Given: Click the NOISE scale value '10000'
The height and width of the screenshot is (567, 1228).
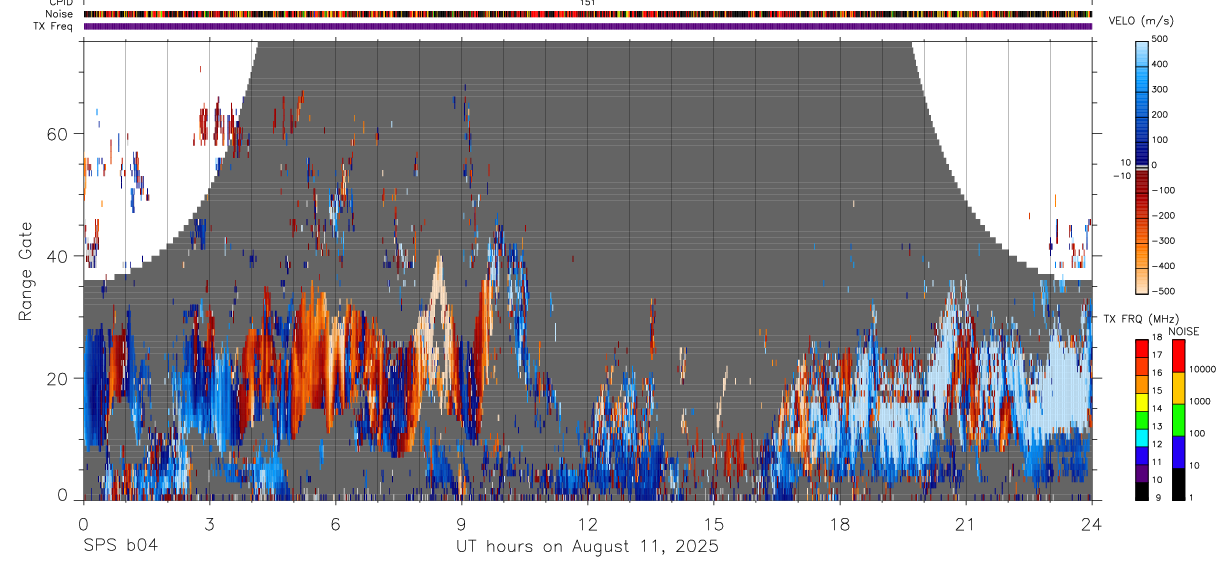Looking at the screenshot, I should click(1202, 369).
